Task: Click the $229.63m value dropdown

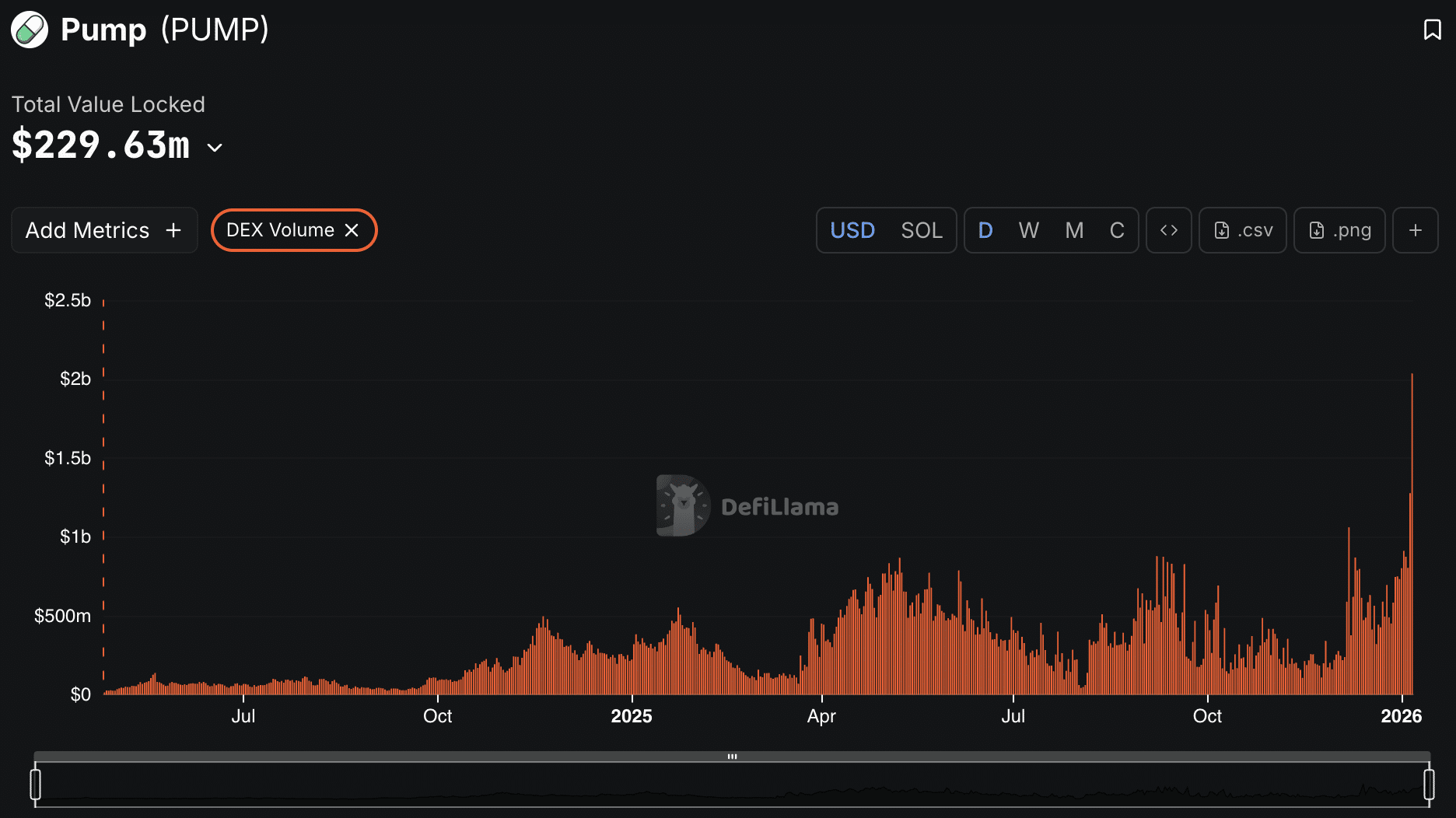Action: coord(101,145)
